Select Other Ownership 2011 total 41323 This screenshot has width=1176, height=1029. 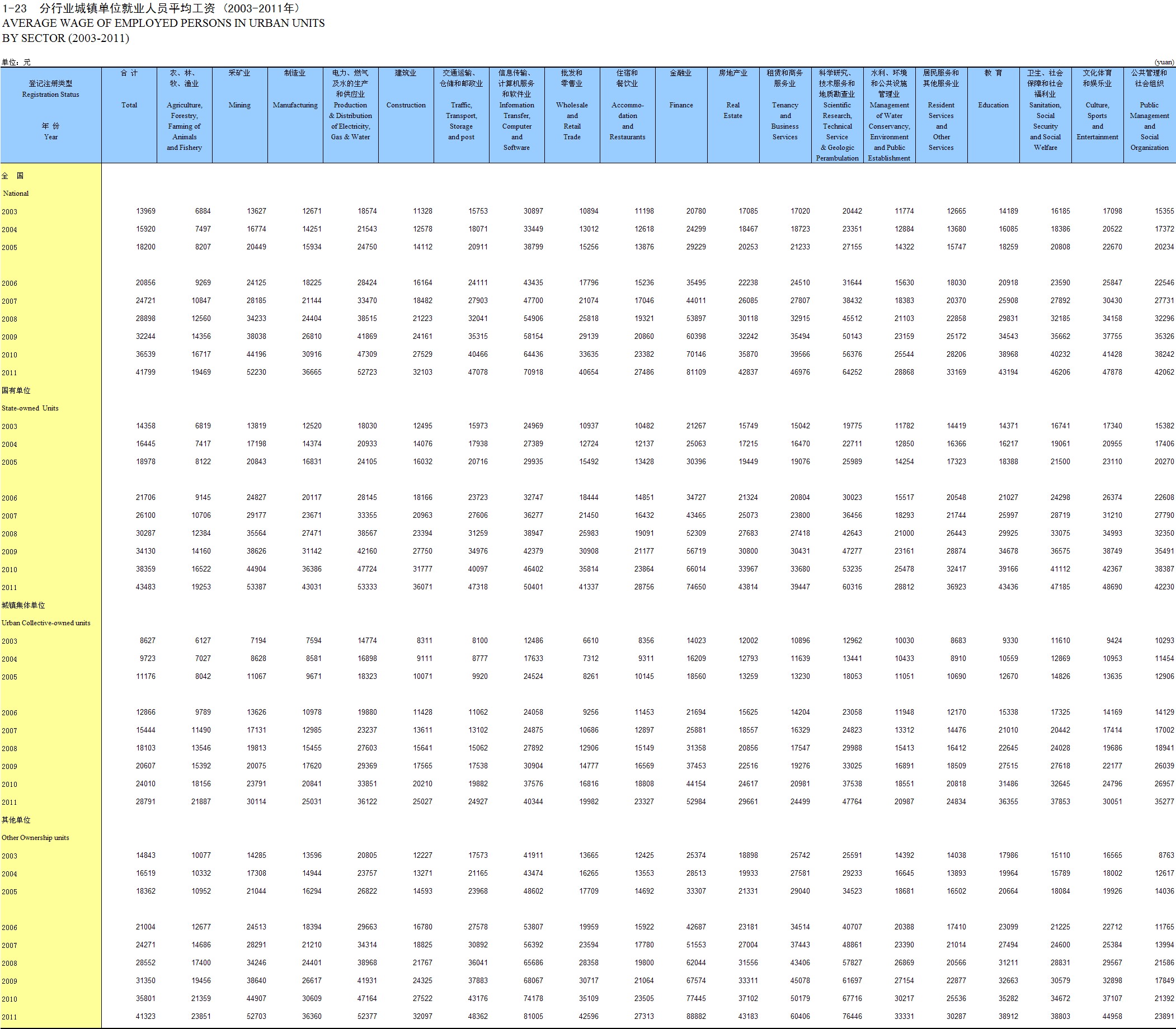145,1016
